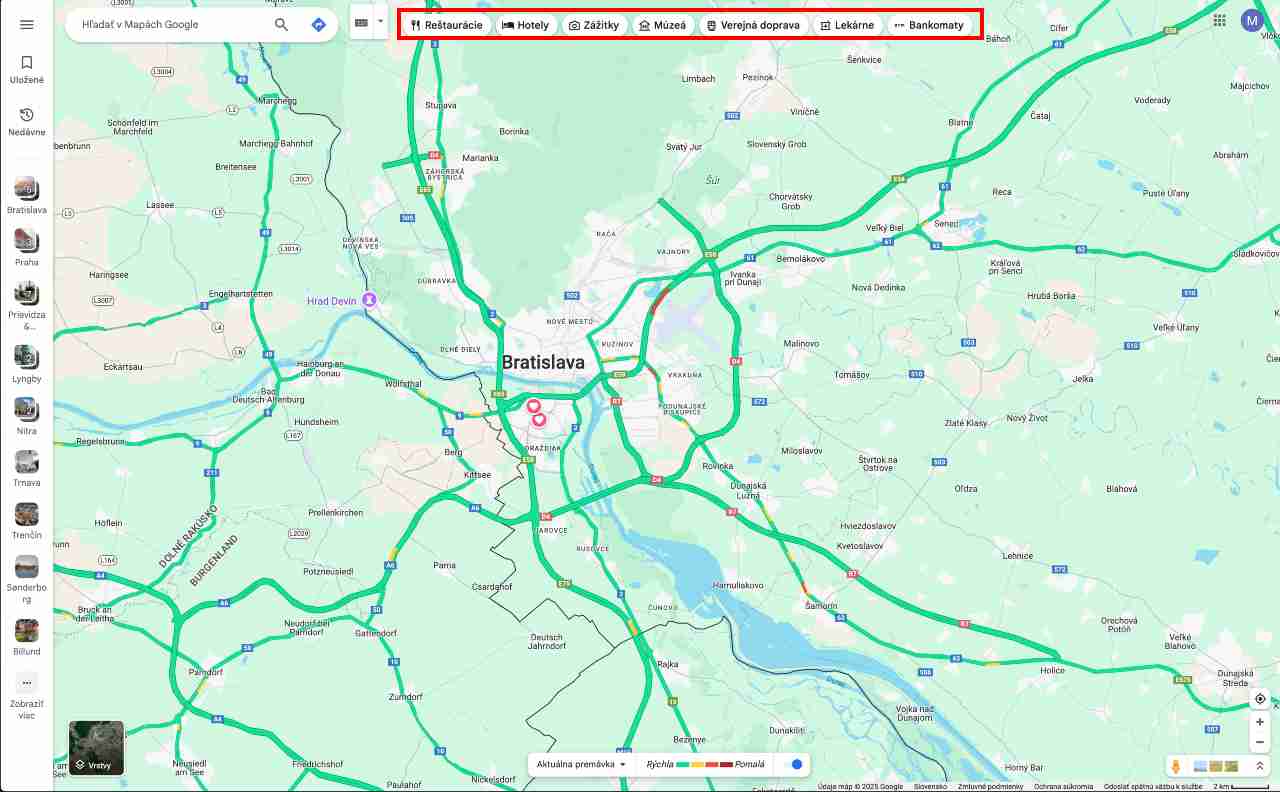
Task: Show your current location on map
Action: [x=1260, y=699]
